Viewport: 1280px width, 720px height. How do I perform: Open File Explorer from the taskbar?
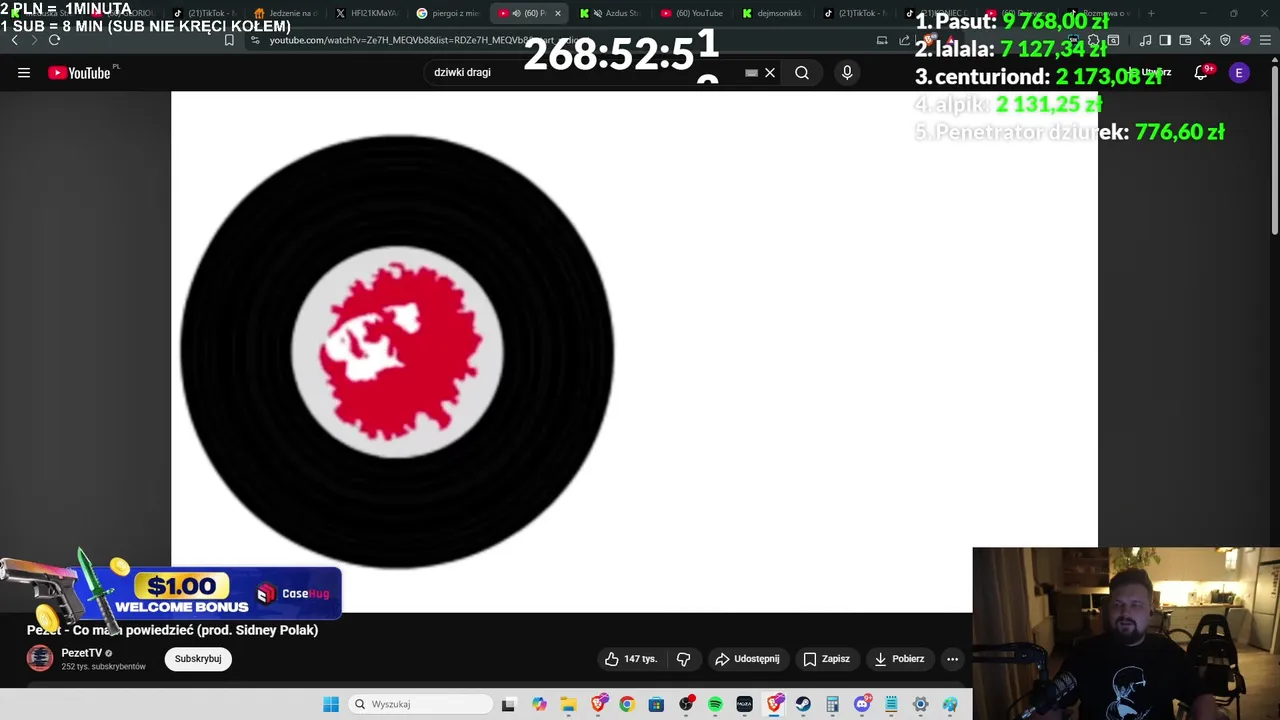tap(568, 704)
